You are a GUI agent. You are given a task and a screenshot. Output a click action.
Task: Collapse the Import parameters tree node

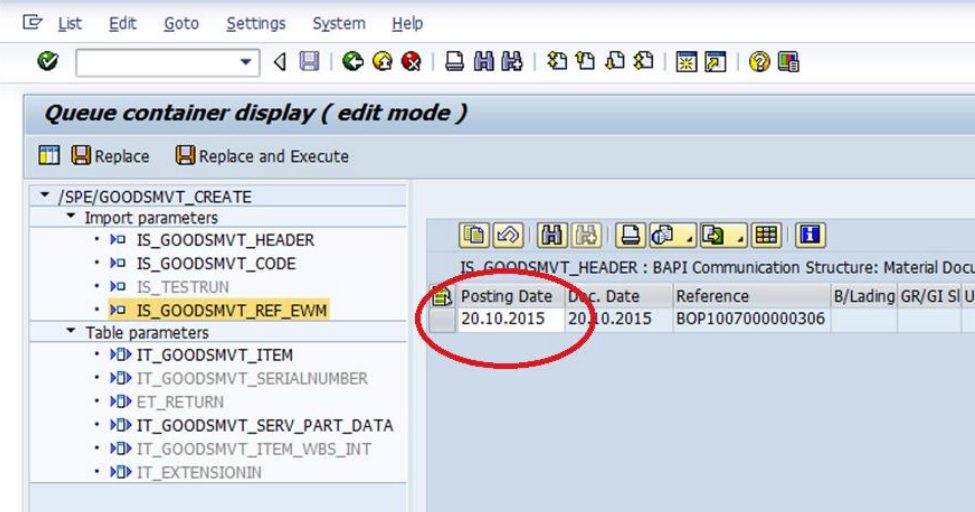[71, 217]
